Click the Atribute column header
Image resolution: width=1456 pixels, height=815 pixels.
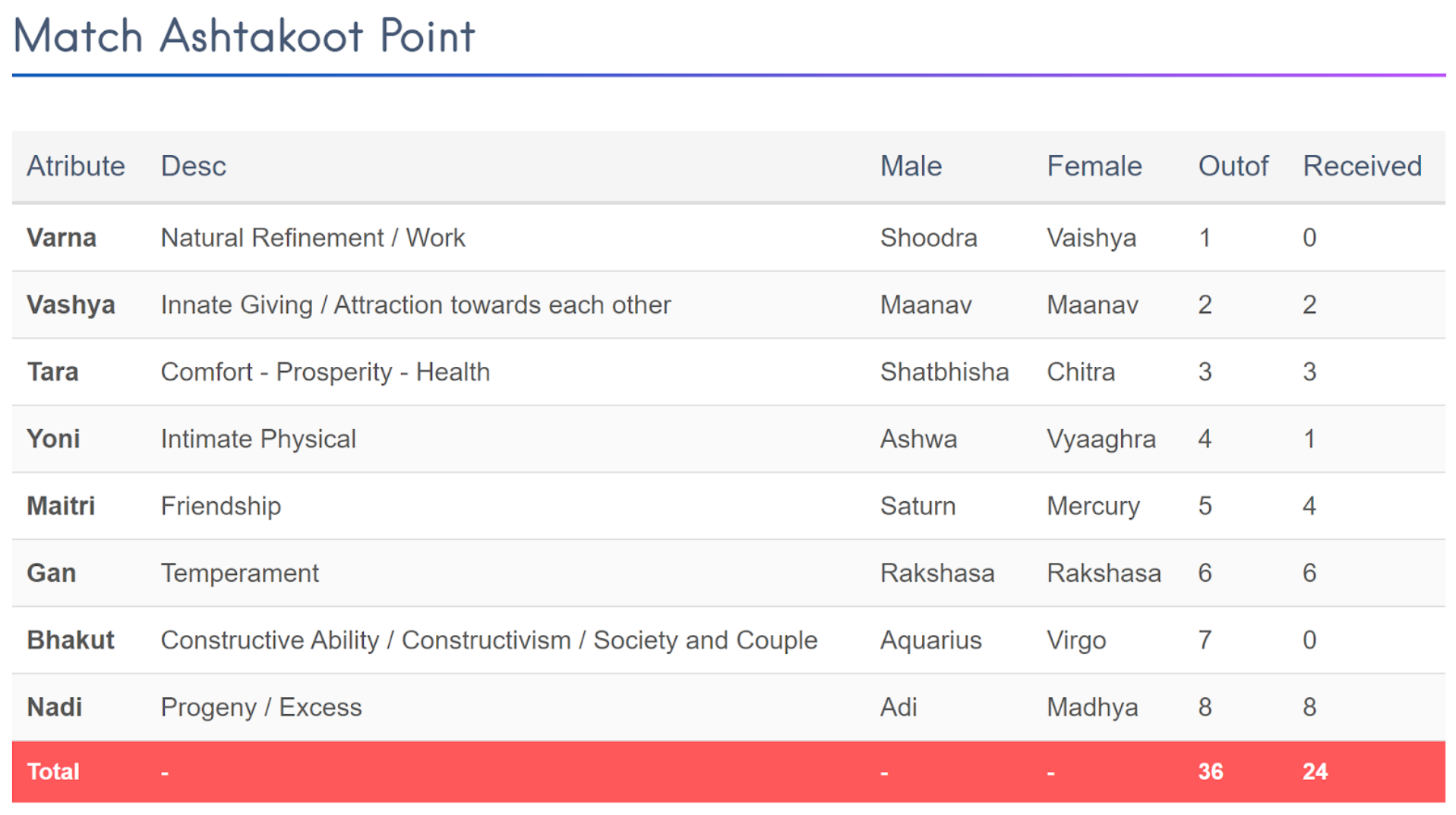coord(76,166)
